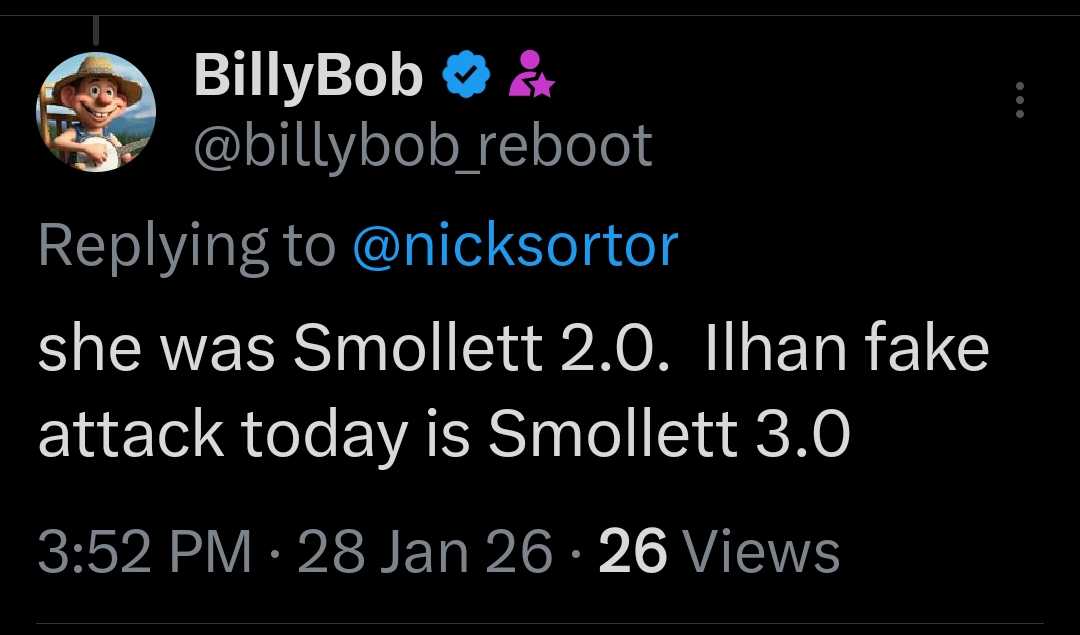Click the thread connector line above avatar
Image resolution: width=1080 pixels, height=635 pixels.
click(x=94, y=32)
